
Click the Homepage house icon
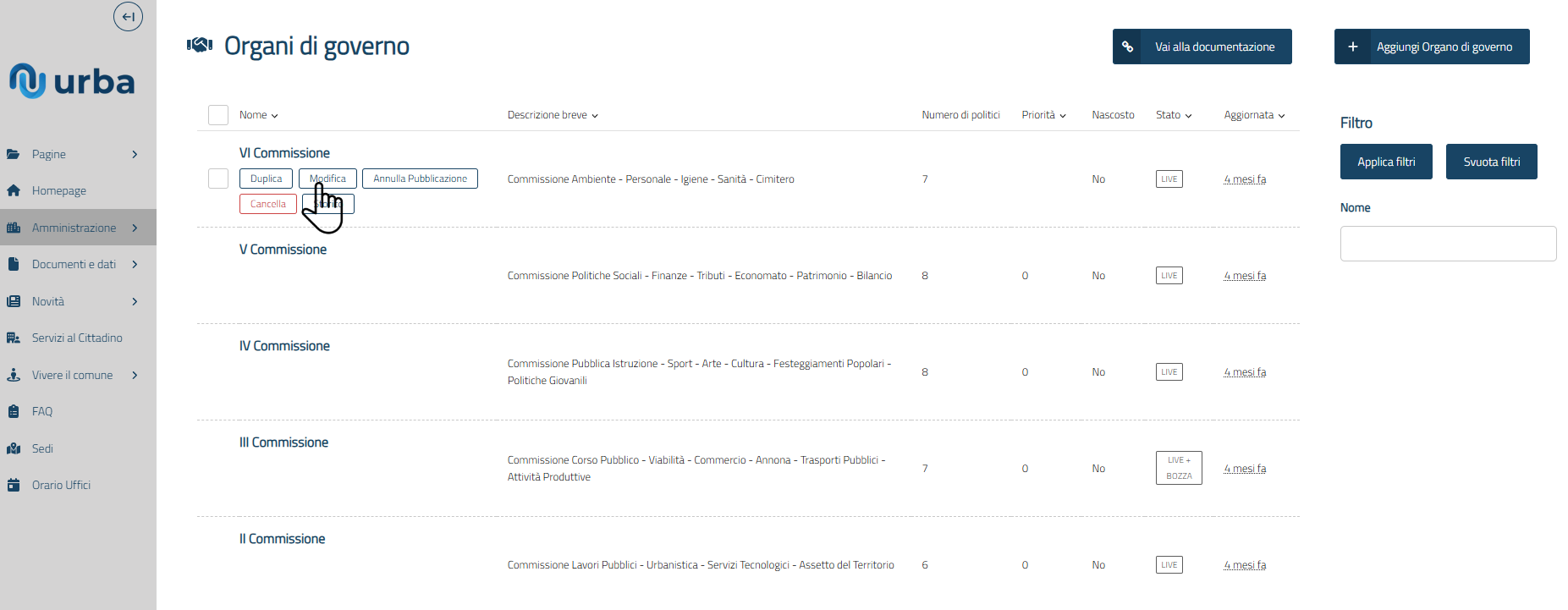coord(14,190)
